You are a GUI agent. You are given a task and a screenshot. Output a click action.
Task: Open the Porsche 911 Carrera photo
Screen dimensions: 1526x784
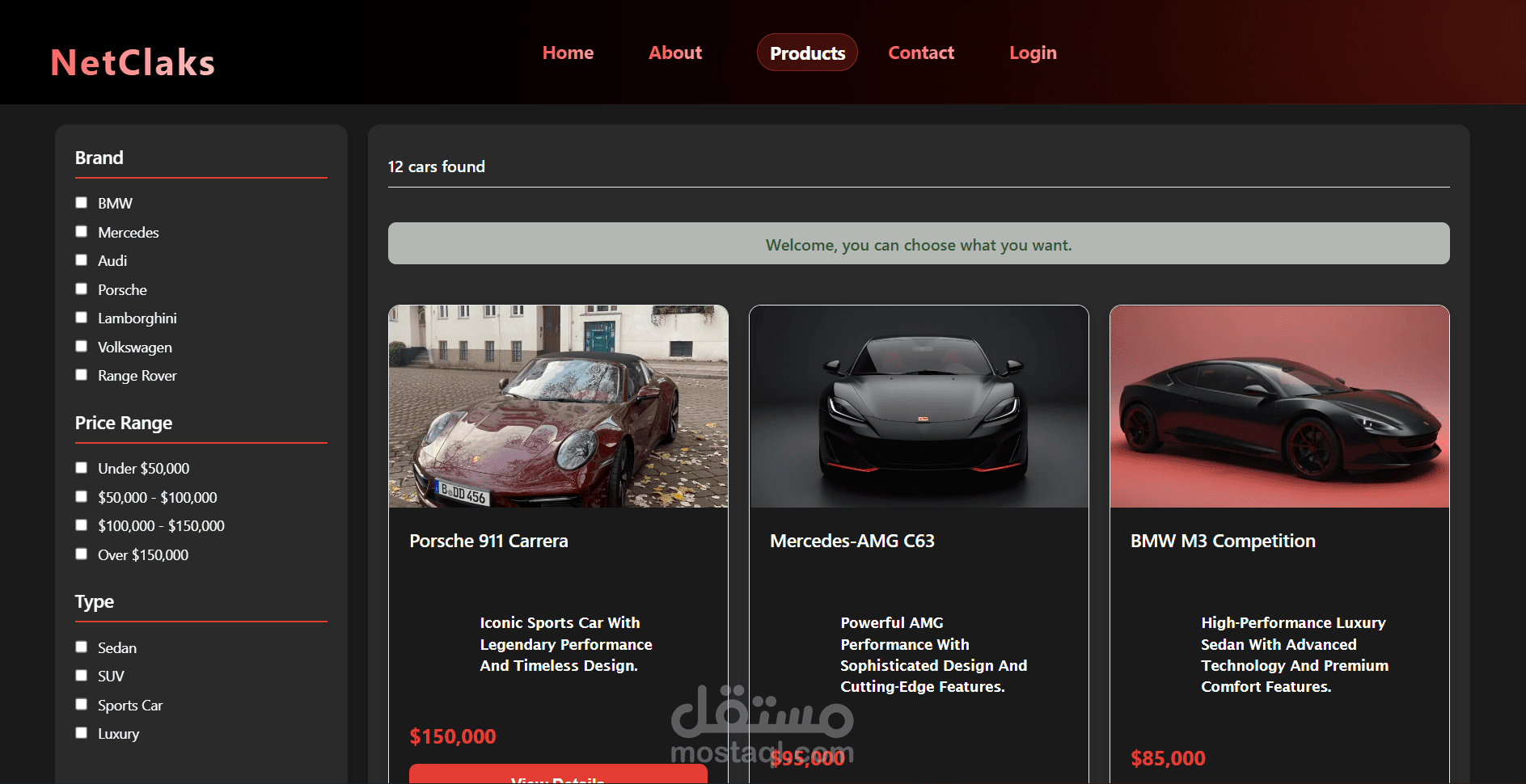pyautogui.click(x=558, y=407)
